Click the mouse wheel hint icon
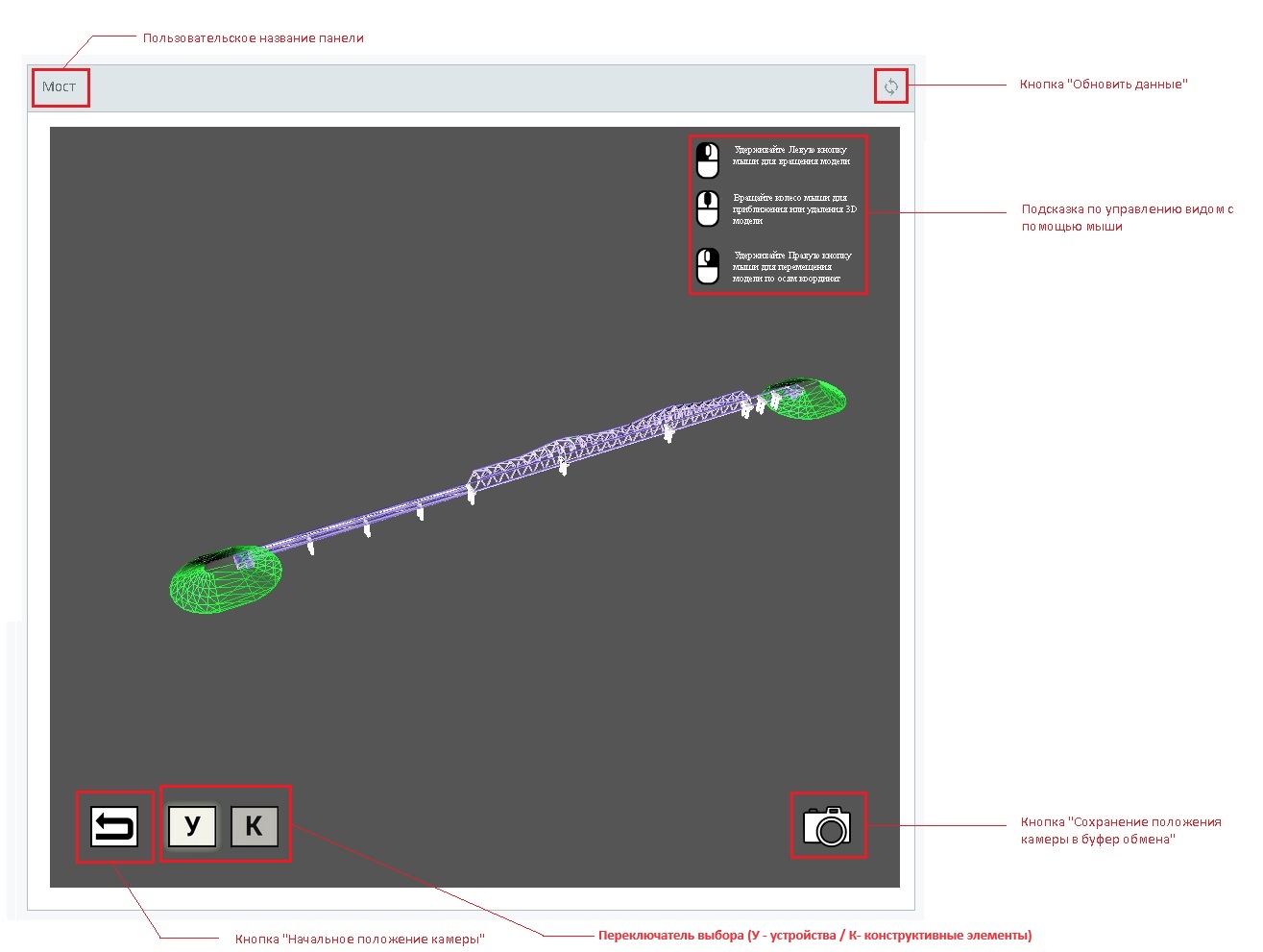This screenshot has height=952, width=1263. [708, 208]
